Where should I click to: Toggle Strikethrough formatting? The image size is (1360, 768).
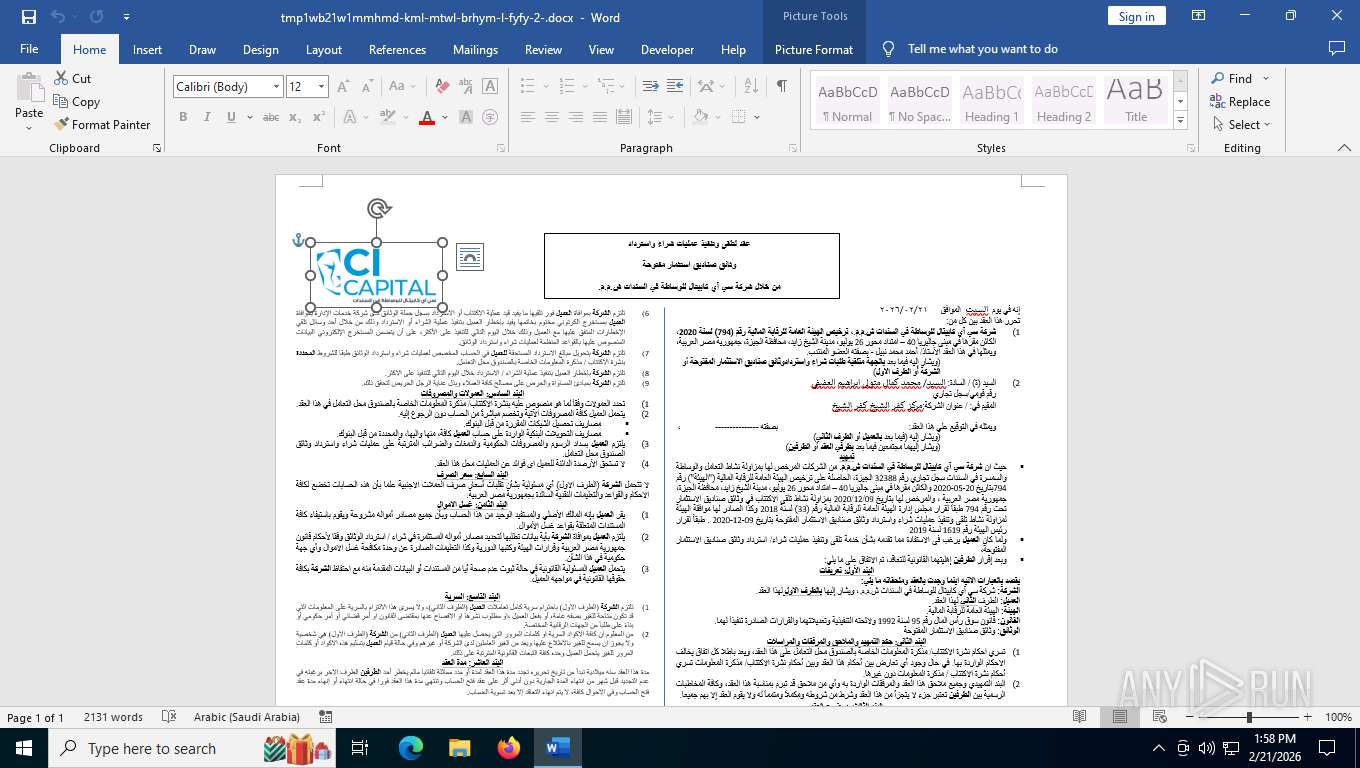pyautogui.click(x=270, y=117)
